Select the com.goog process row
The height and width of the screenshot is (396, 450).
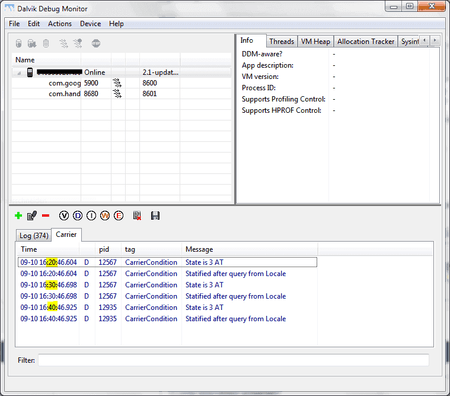[122, 83]
